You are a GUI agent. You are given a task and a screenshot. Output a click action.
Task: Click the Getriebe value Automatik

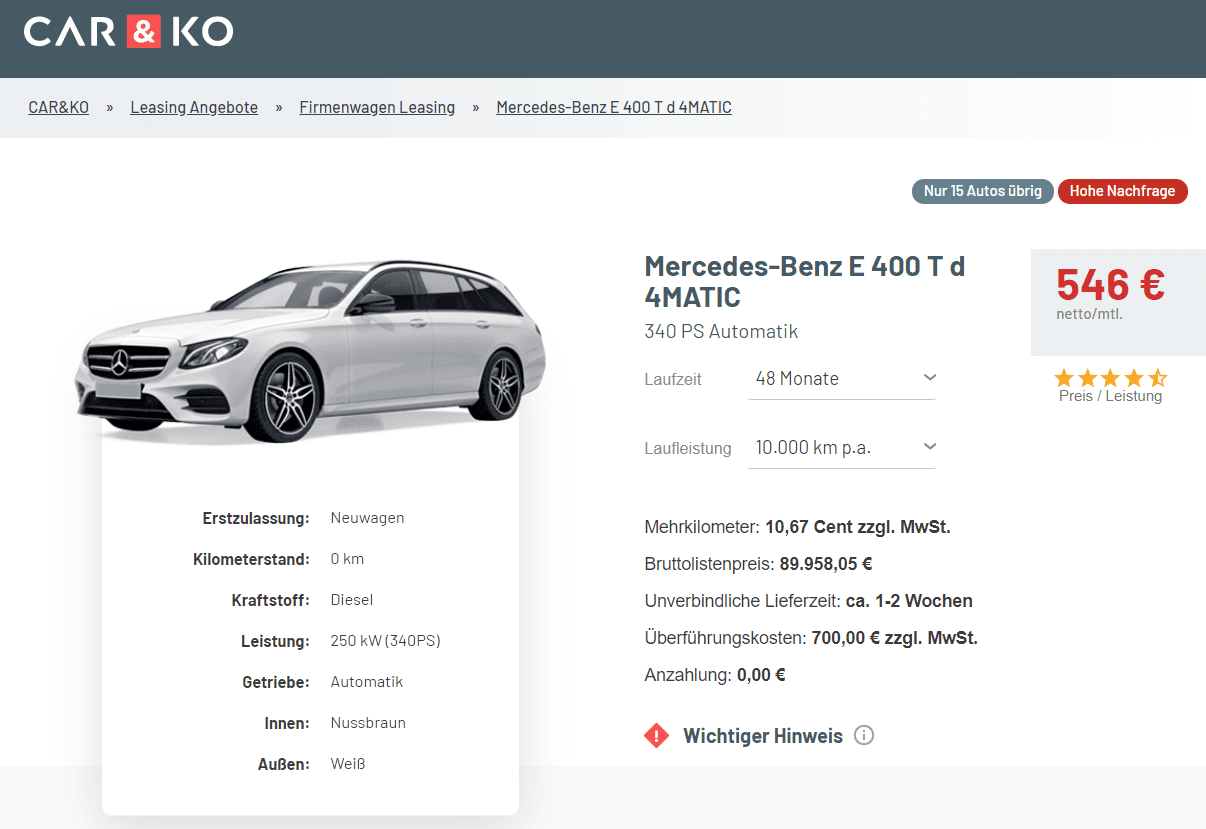coord(367,682)
